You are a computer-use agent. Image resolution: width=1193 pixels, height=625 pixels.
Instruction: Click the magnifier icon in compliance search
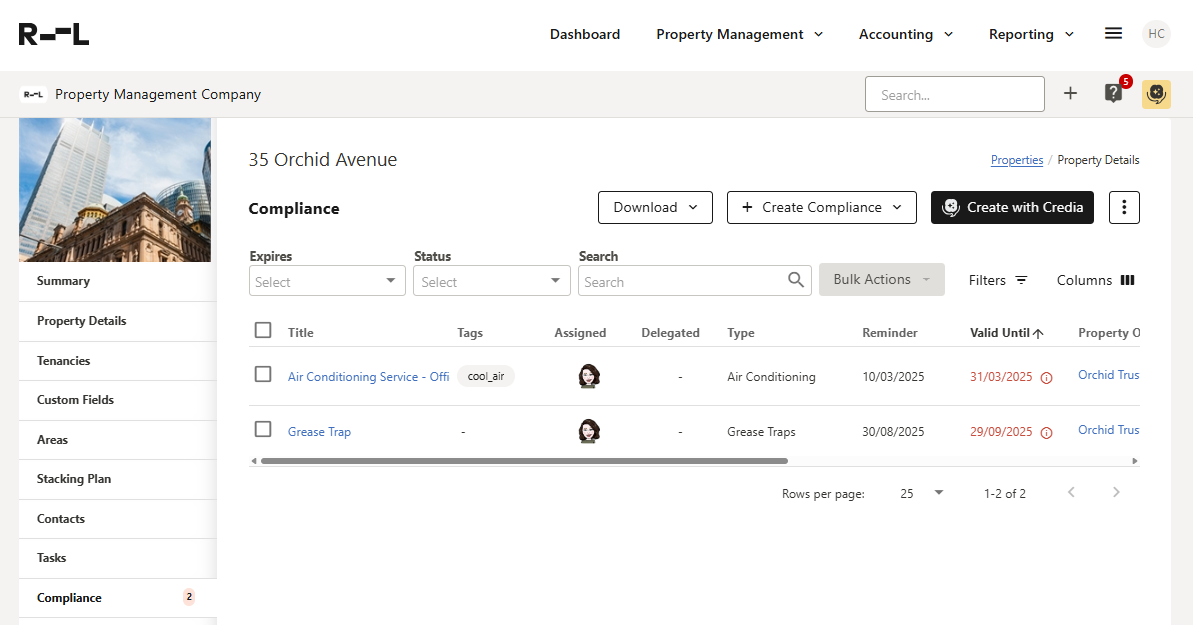coord(796,280)
